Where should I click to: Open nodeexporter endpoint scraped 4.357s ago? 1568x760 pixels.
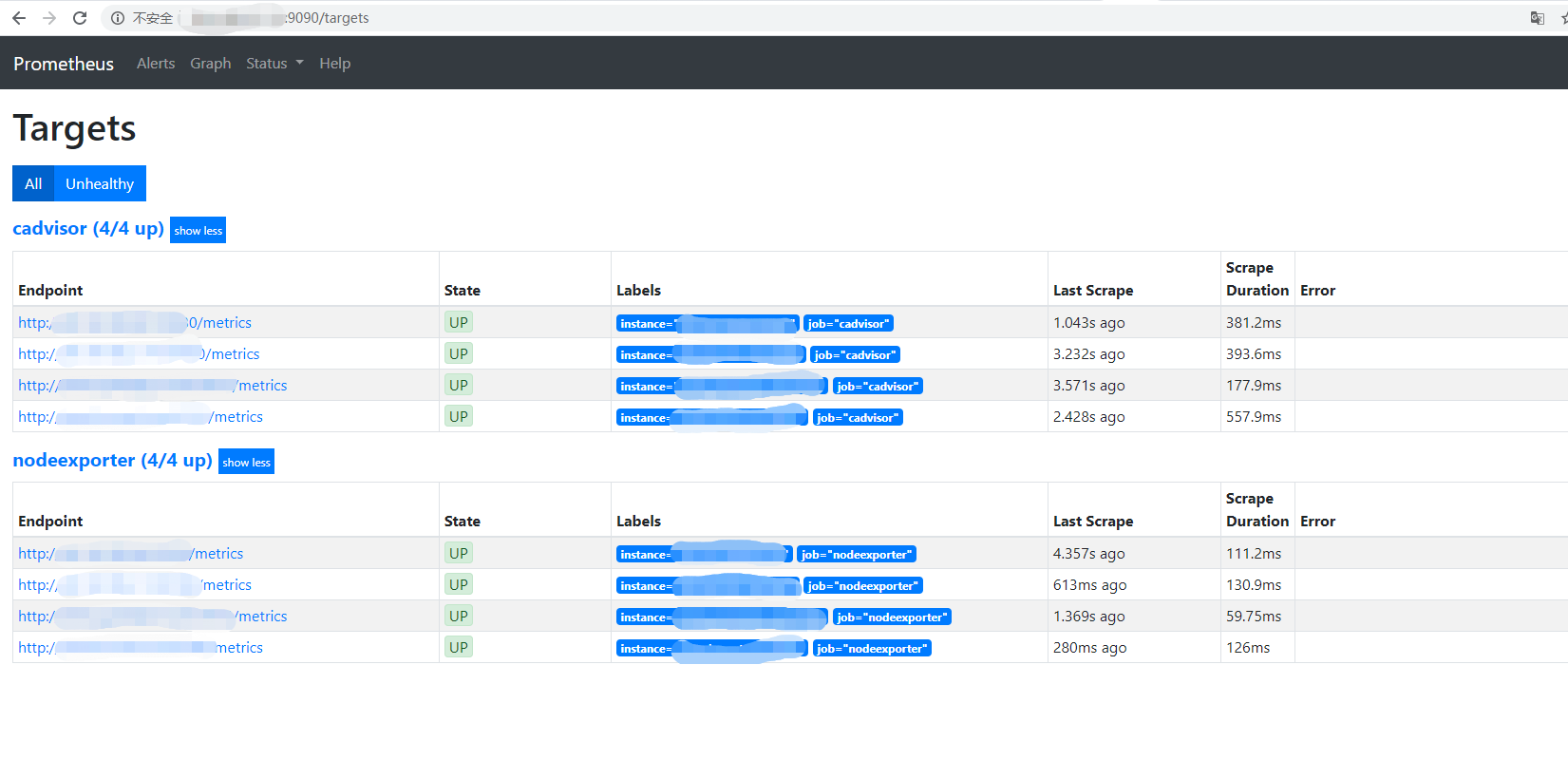coord(130,554)
